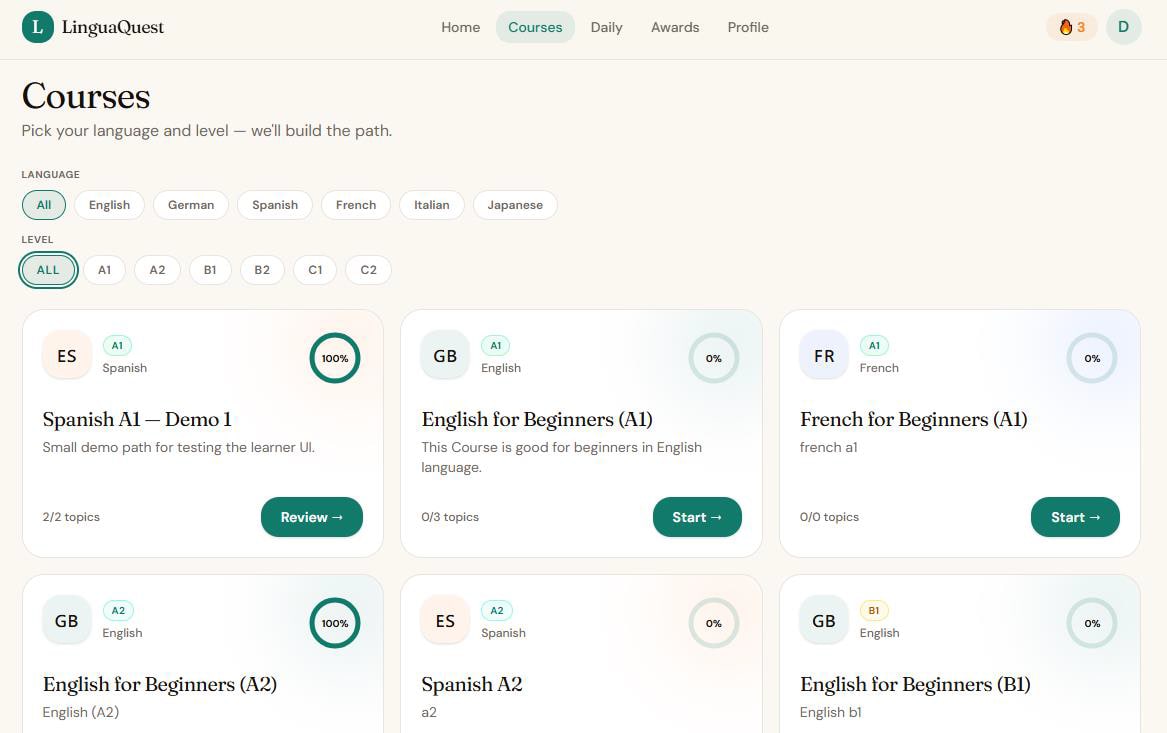Open the streak flame counter
1167x733 pixels.
point(1072,28)
